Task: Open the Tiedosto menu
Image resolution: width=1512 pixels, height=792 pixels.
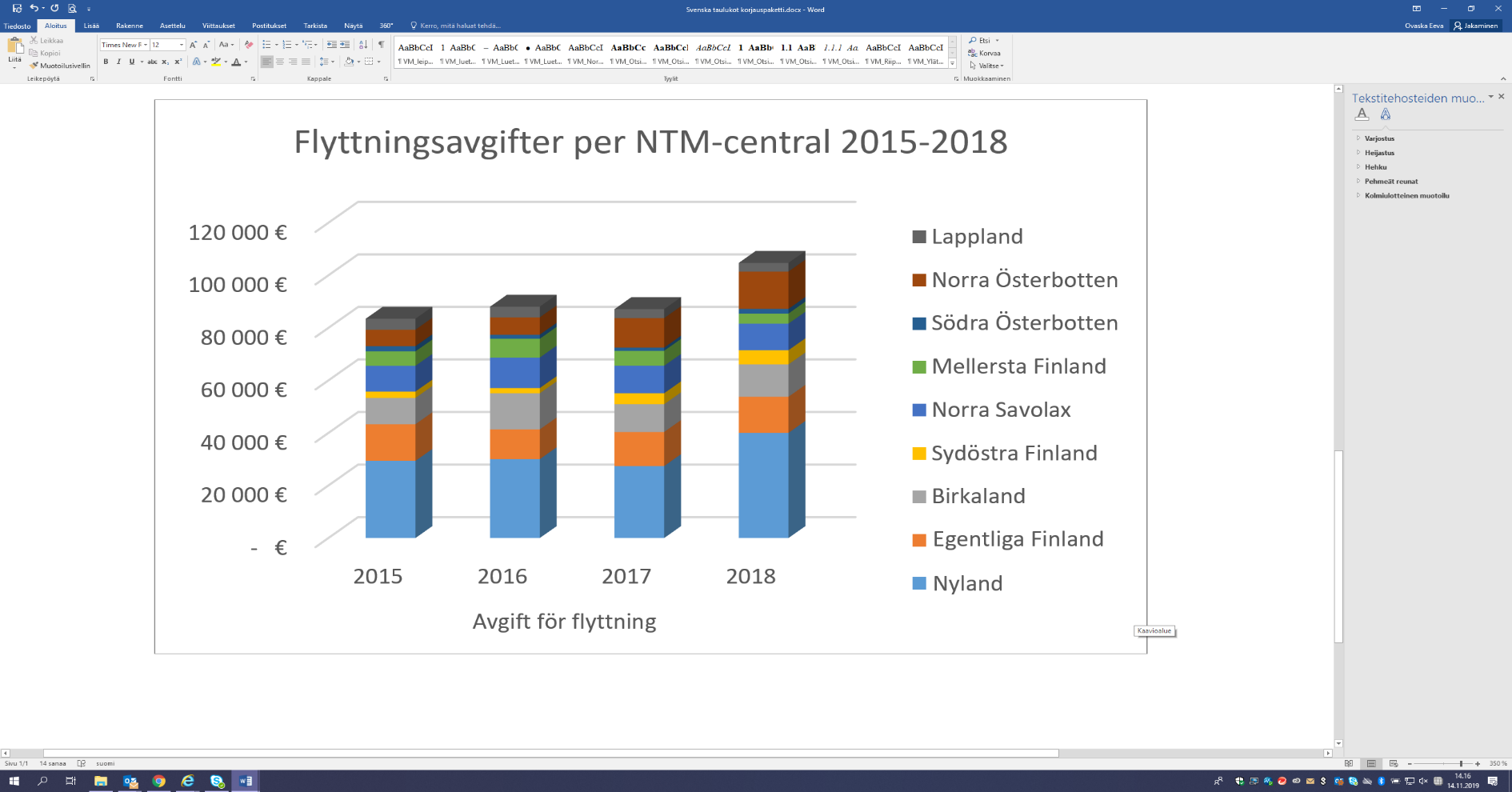Action: coord(17,26)
